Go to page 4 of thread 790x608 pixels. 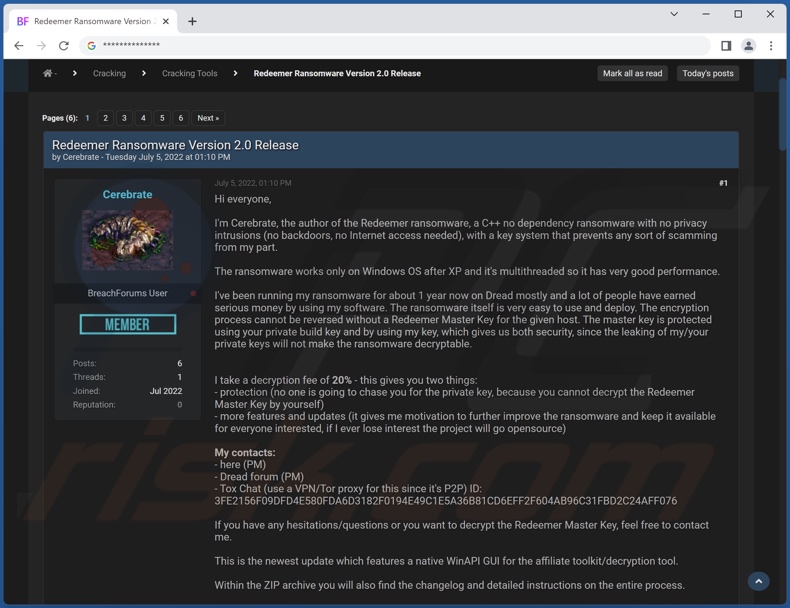click(x=143, y=118)
